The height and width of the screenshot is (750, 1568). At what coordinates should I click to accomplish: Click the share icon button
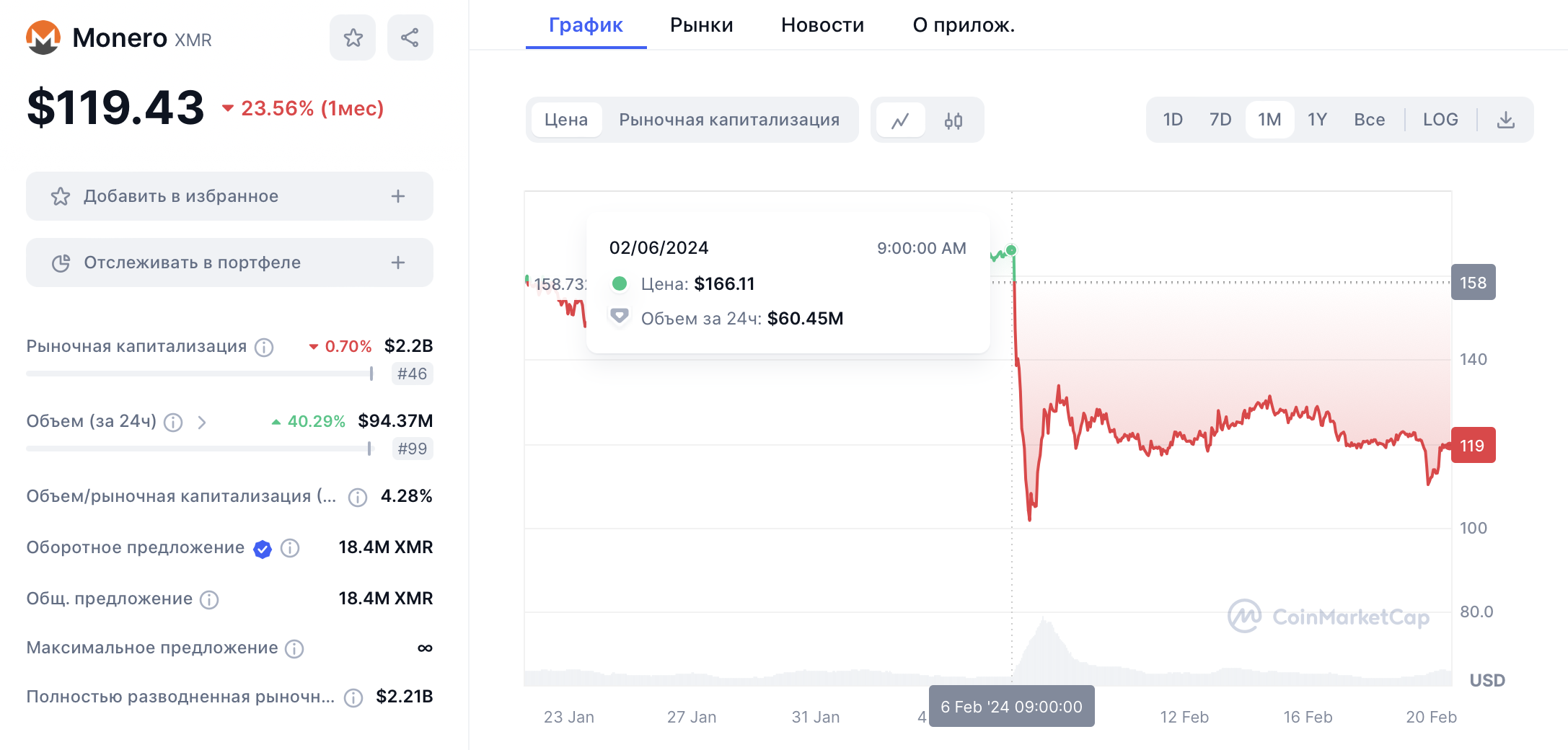pos(410,37)
